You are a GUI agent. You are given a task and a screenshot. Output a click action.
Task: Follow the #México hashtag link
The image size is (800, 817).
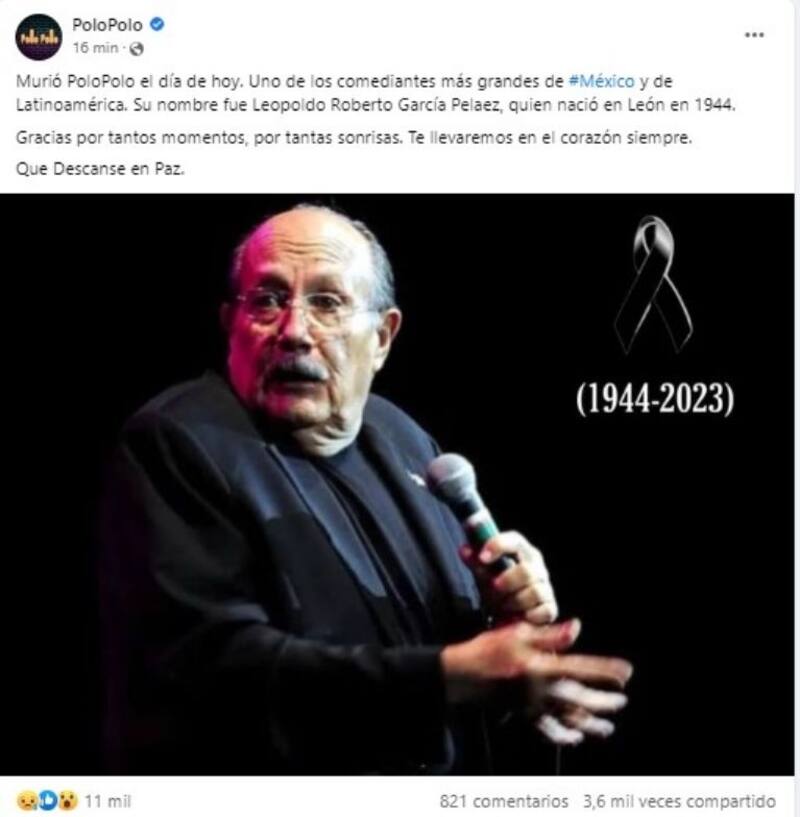(x=601, y=81)
